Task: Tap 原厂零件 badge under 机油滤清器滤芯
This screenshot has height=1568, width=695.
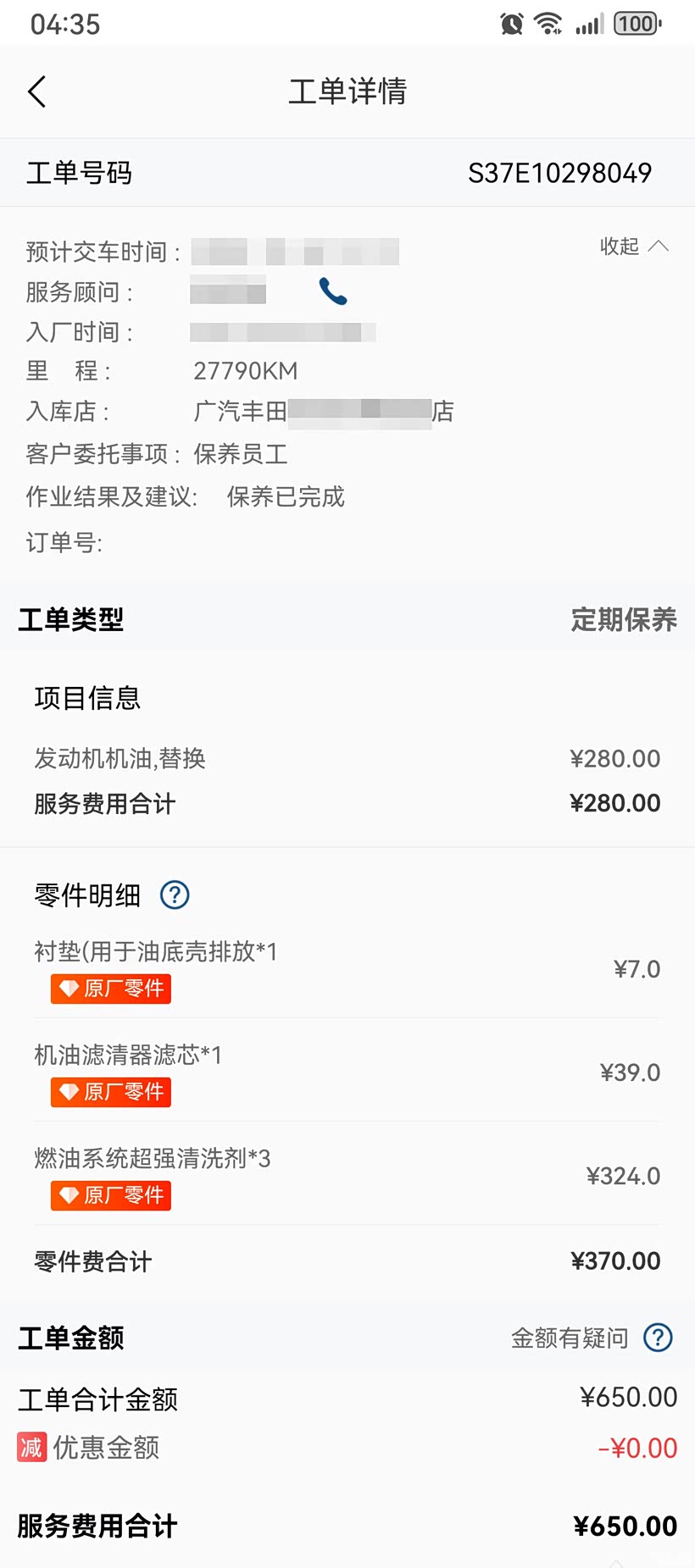Action: (x=111, y=1092)
